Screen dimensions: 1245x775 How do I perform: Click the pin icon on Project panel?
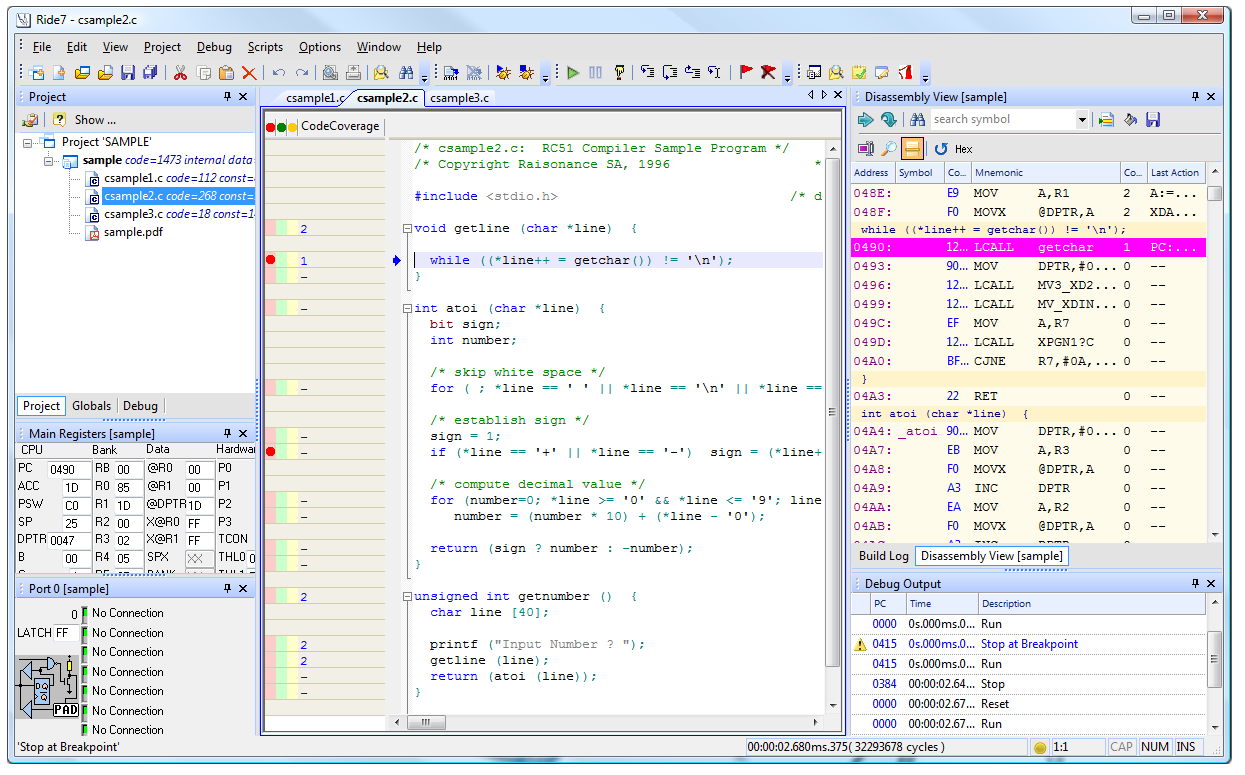(227, 97)
